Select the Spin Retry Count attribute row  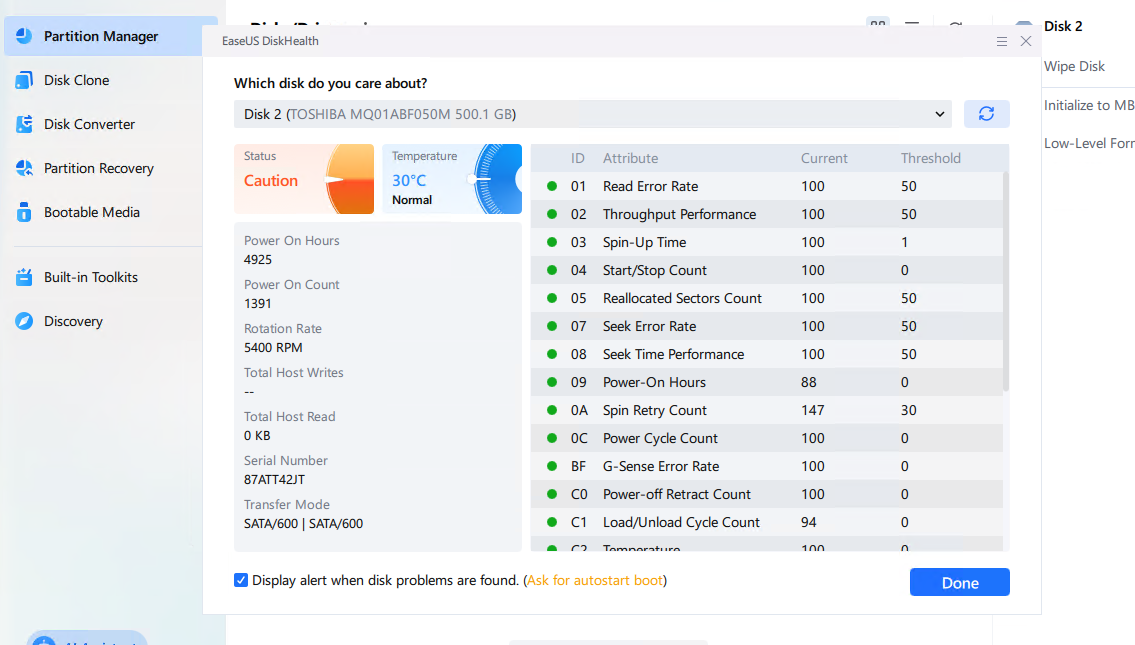[x=655, y=410]
